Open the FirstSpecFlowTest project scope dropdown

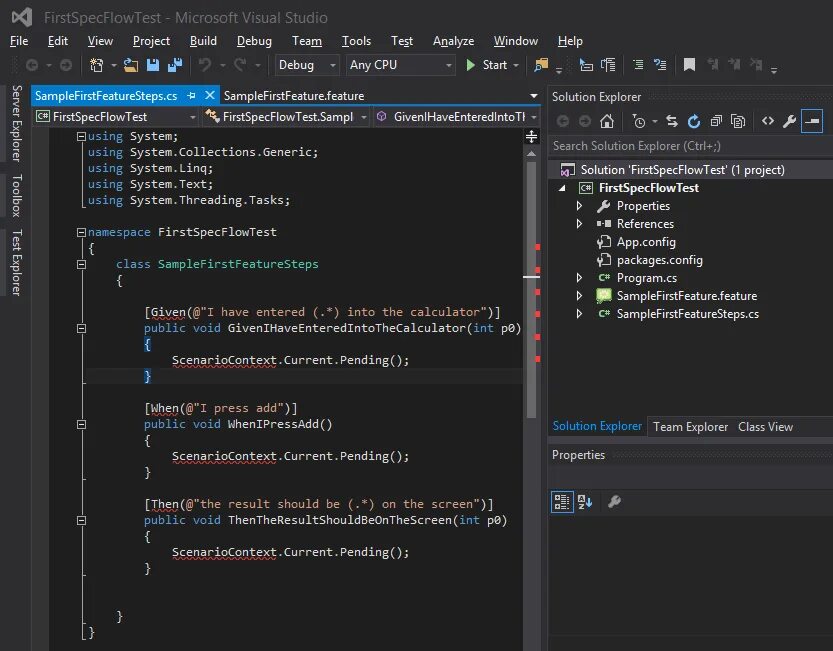click(x=192, y=117)
